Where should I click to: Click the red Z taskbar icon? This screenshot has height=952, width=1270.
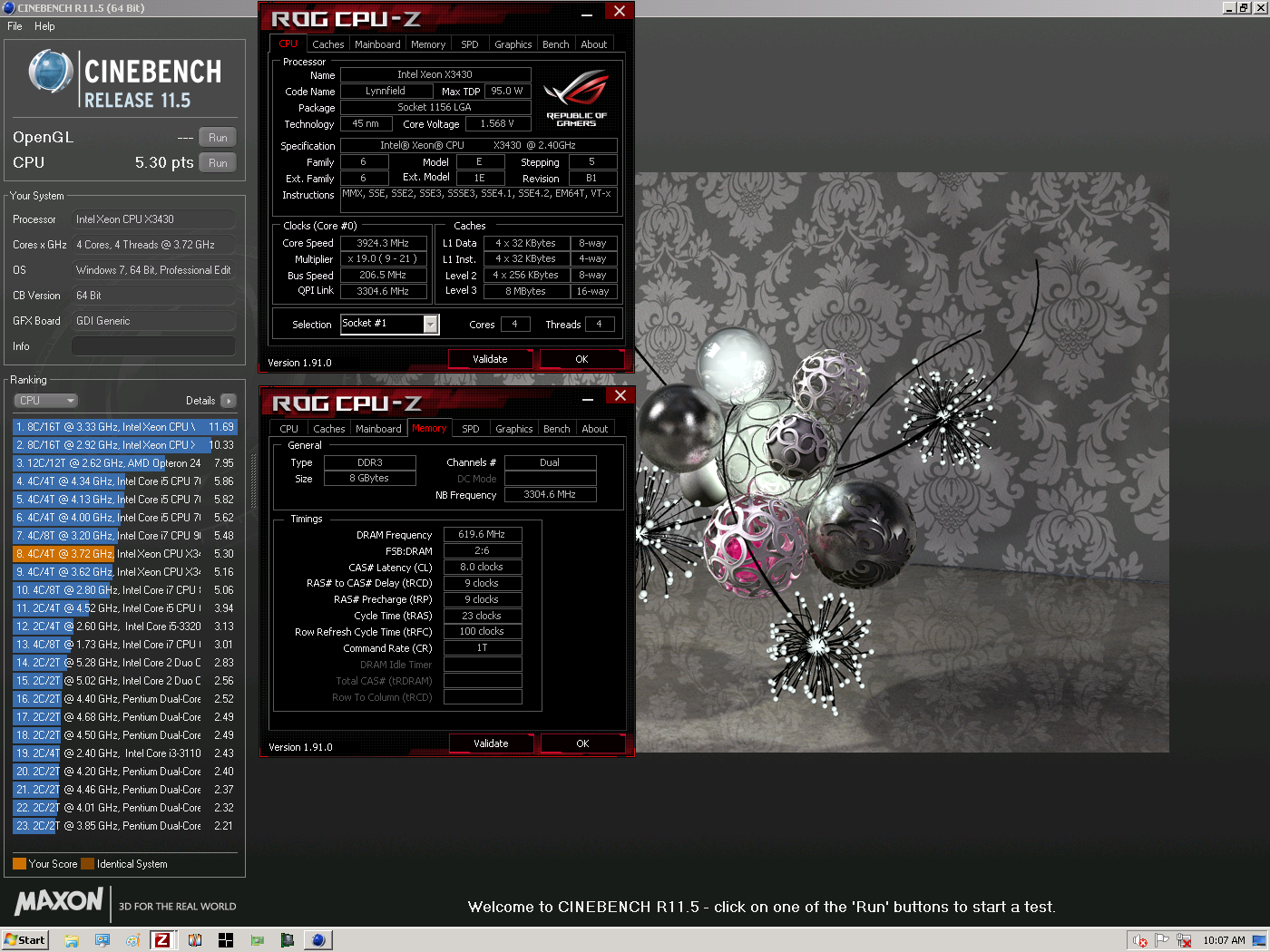tap(162, 940)
